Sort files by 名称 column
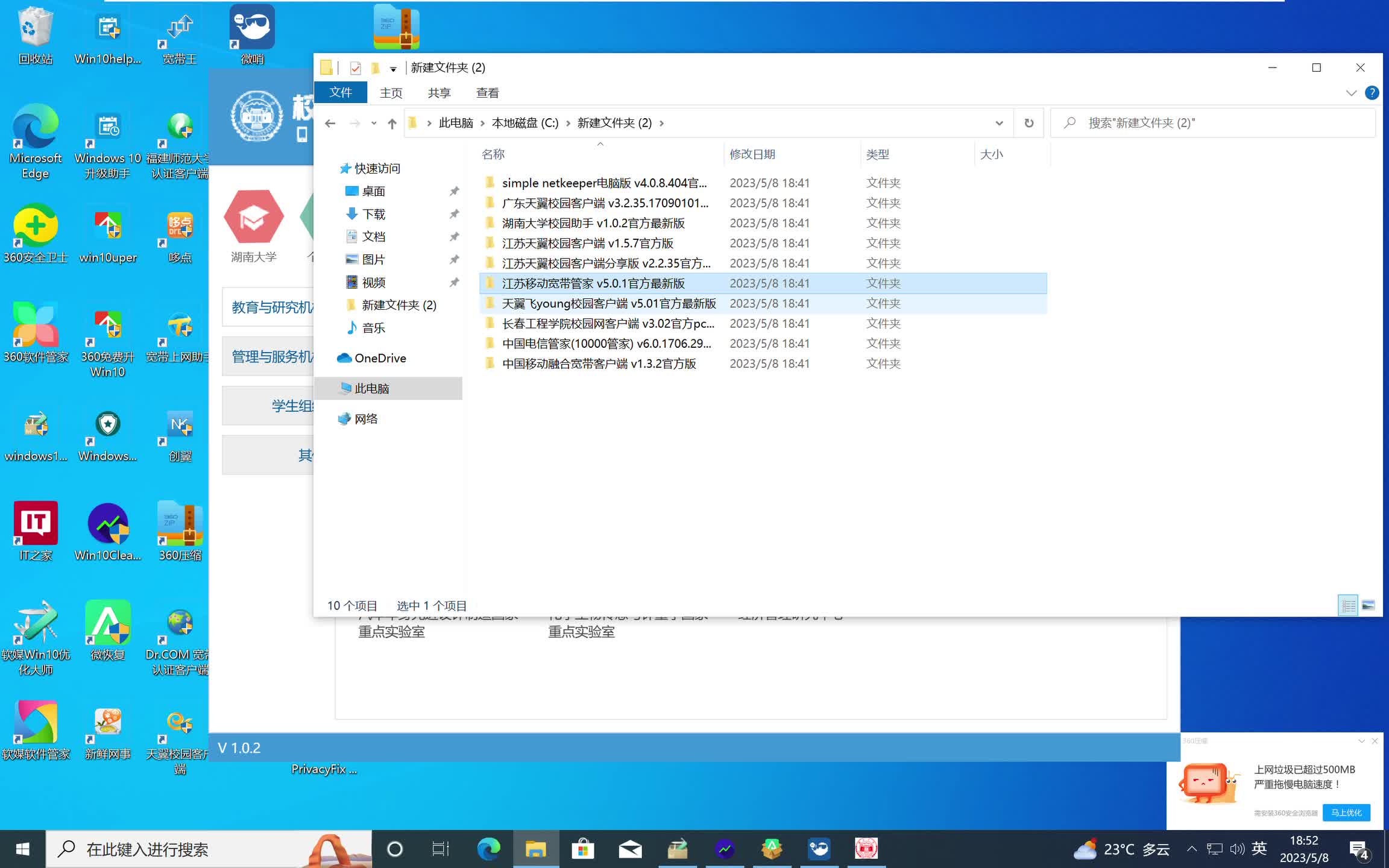This screenshot has width=1389, height=868. (x=600, y=154)
